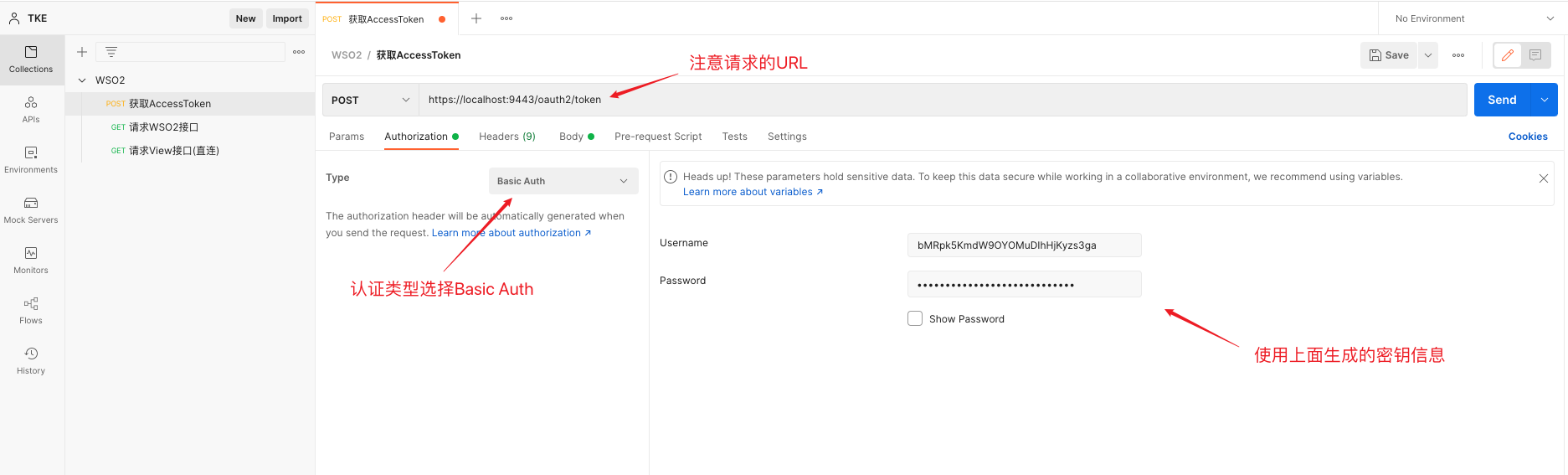Click the New button
1568x475 pixels.
click(245, 18)
